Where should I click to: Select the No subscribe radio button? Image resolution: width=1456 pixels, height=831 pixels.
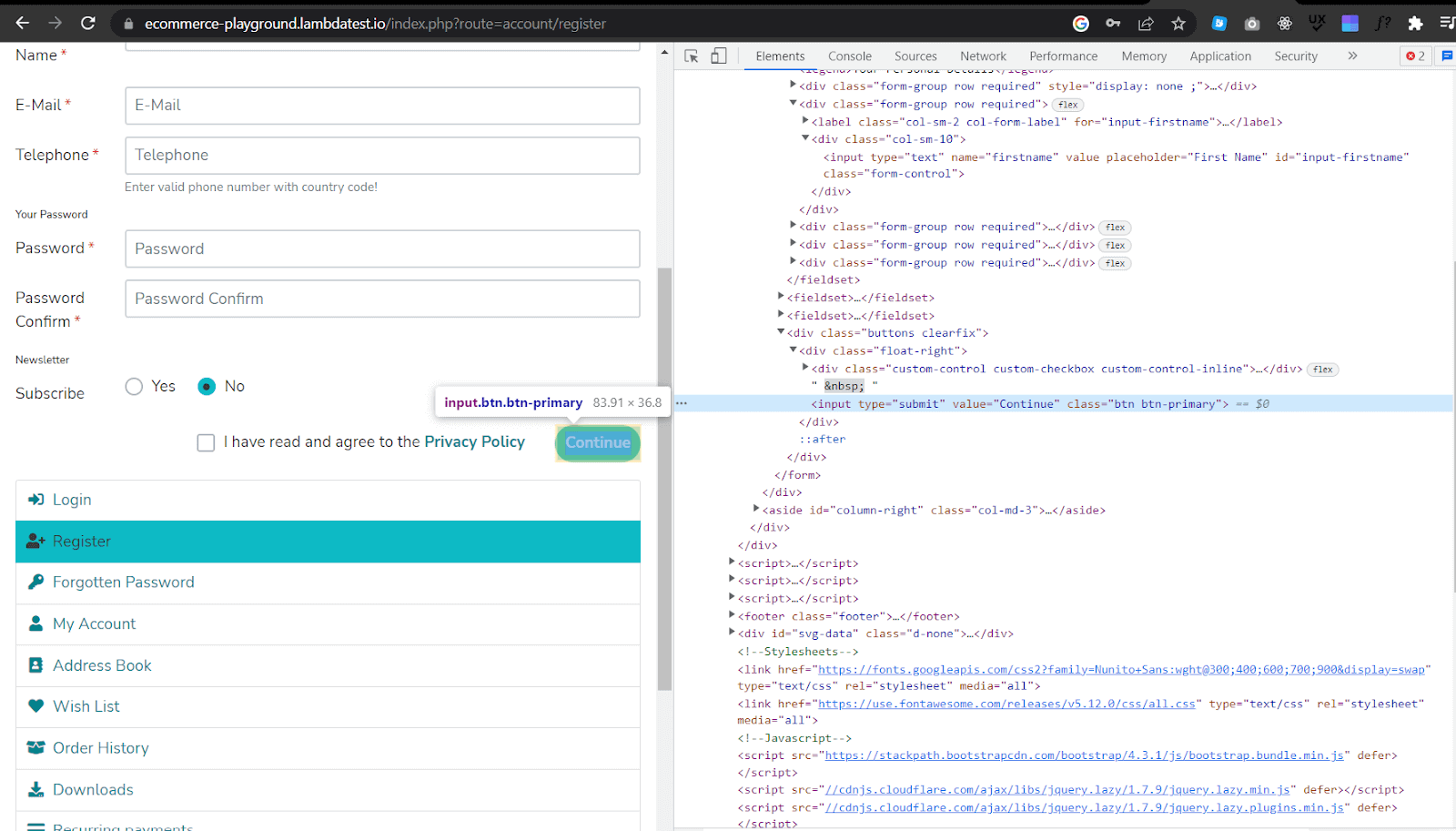207,386
